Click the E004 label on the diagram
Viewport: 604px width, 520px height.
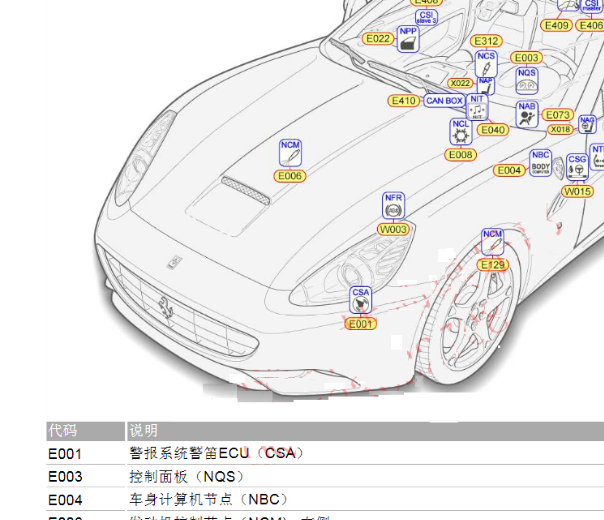509,170
